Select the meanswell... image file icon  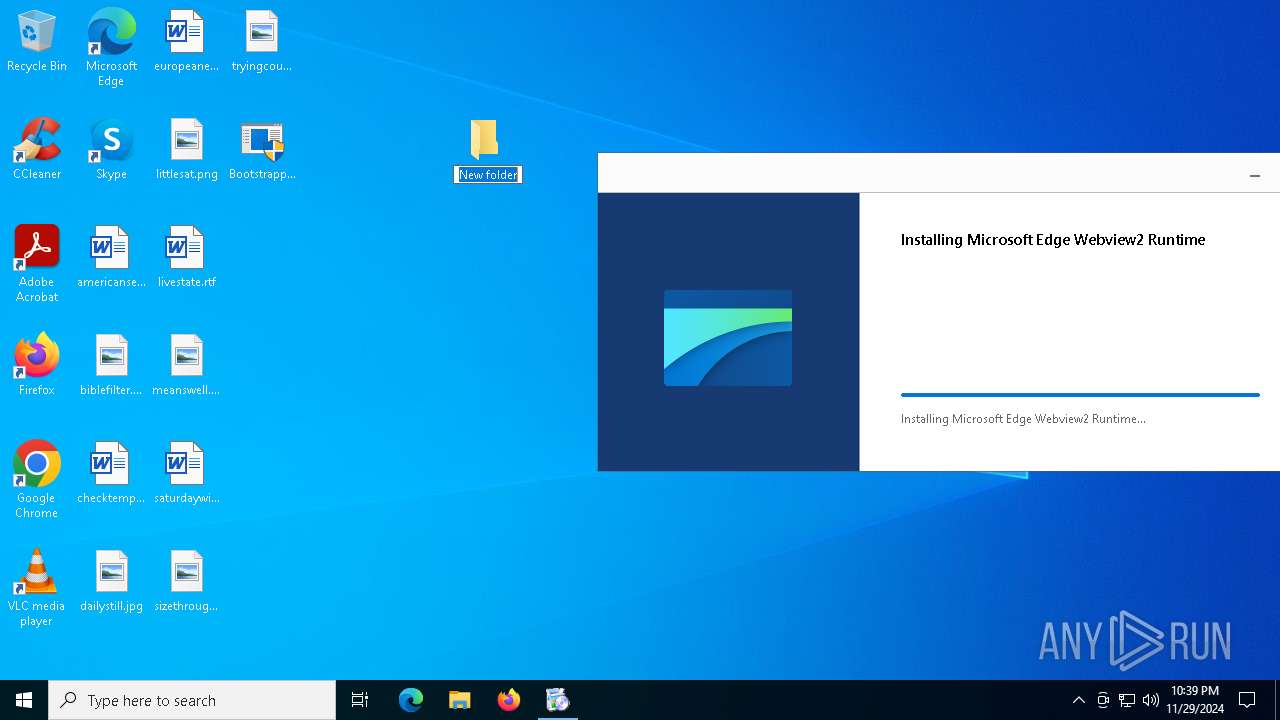(186, 366)
